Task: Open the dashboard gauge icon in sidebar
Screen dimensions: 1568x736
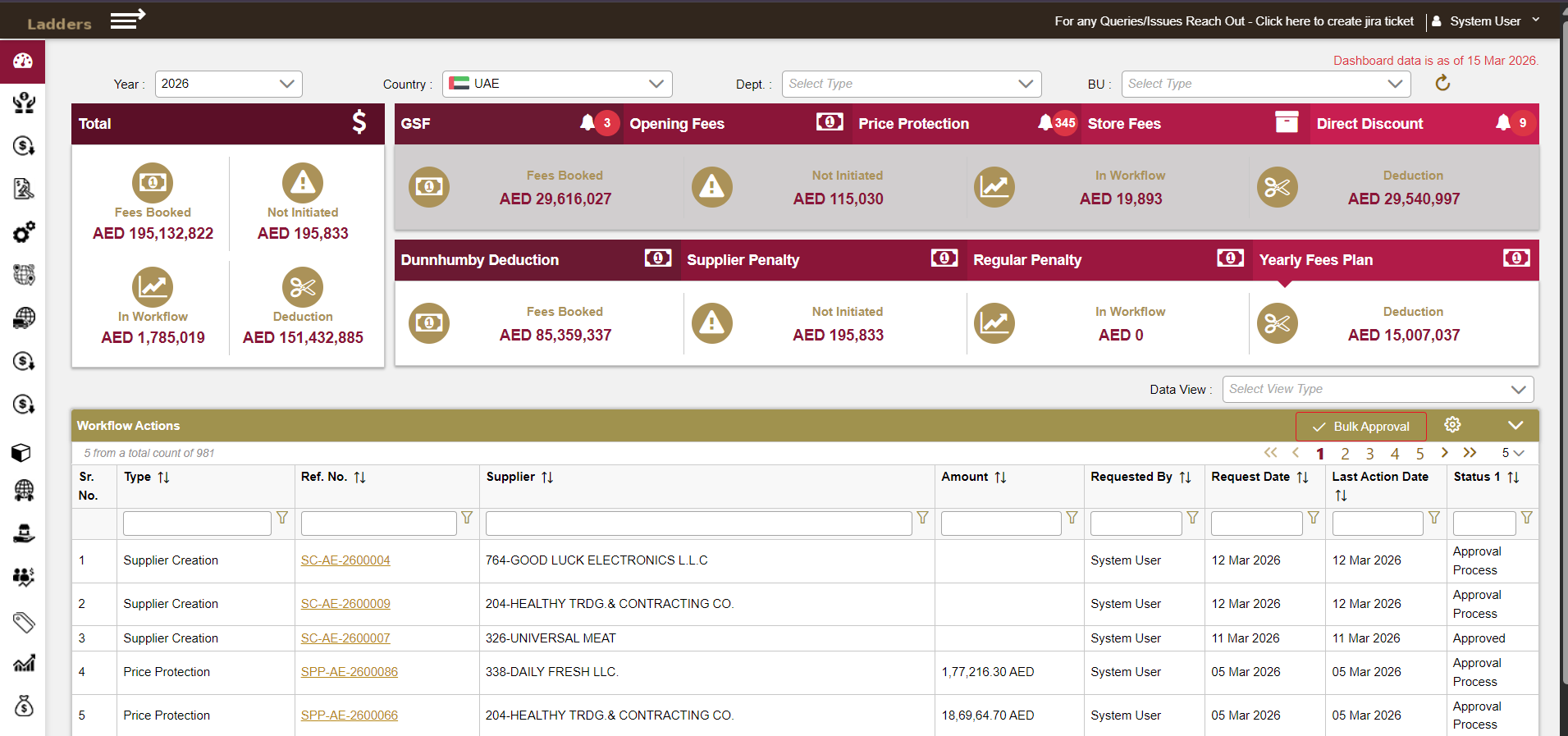Action: pyautogui.click(x=23, y=61)
